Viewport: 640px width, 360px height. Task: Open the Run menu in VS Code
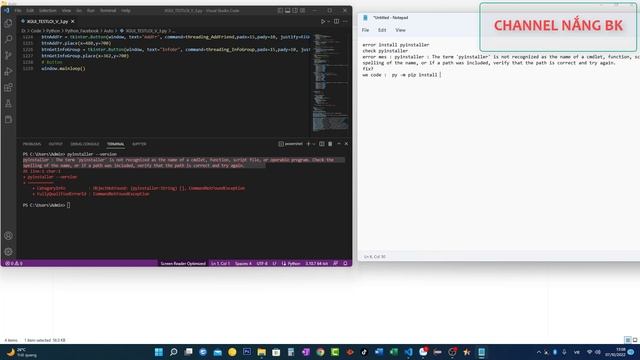[91, 11]
